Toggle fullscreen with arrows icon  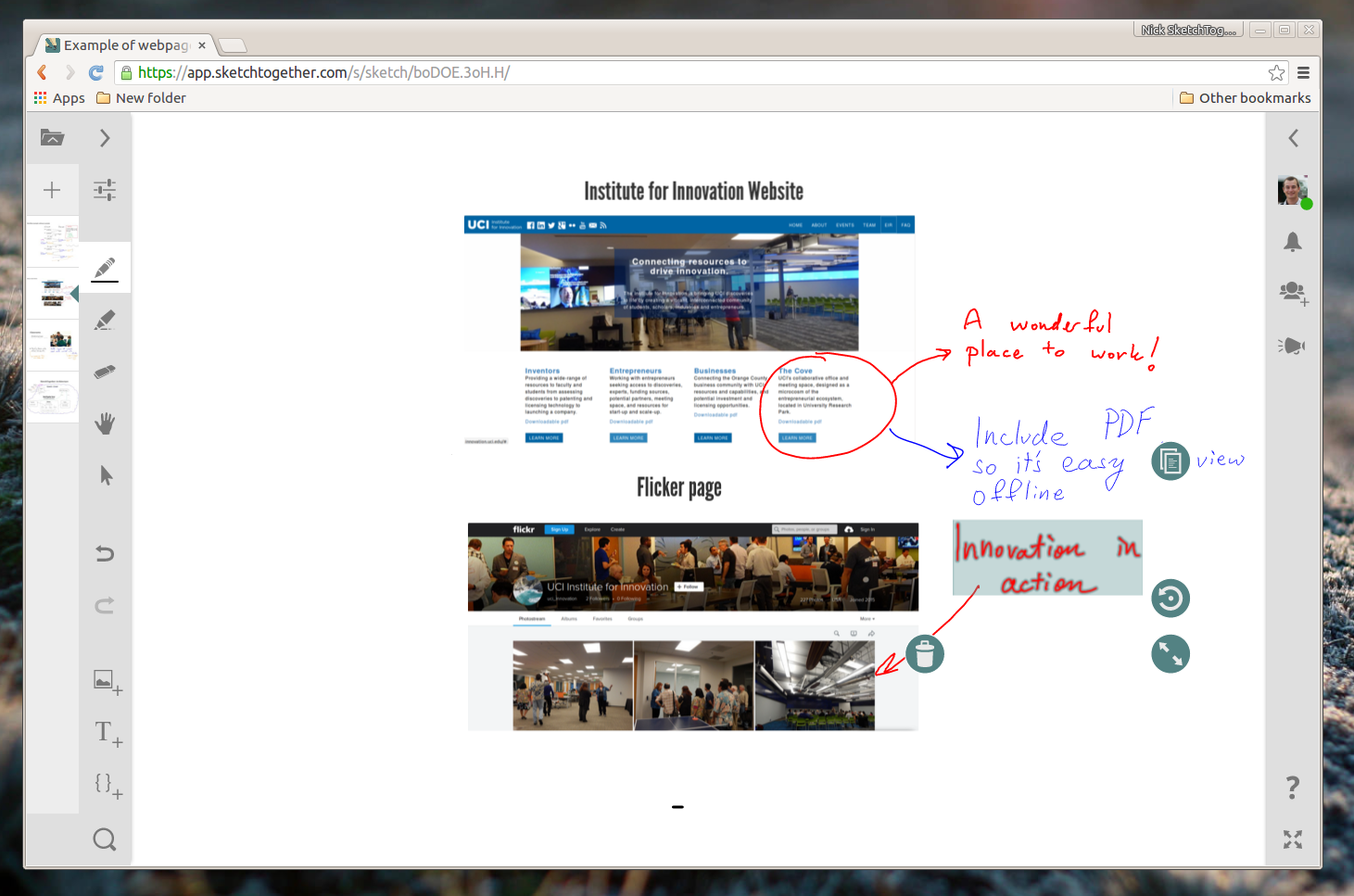(1293, 839)
